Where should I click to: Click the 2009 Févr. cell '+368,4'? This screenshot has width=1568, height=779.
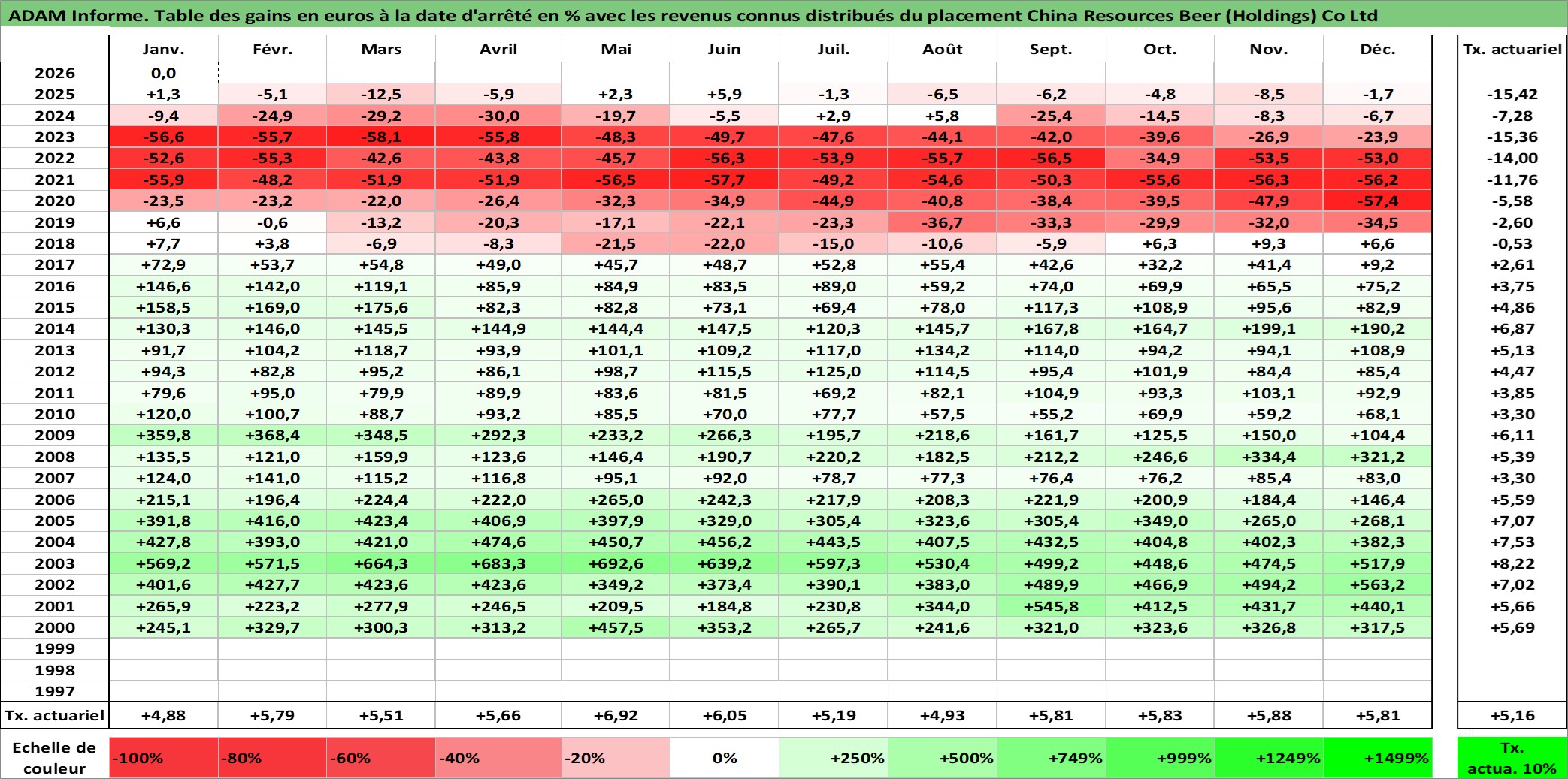click(272, 435)
